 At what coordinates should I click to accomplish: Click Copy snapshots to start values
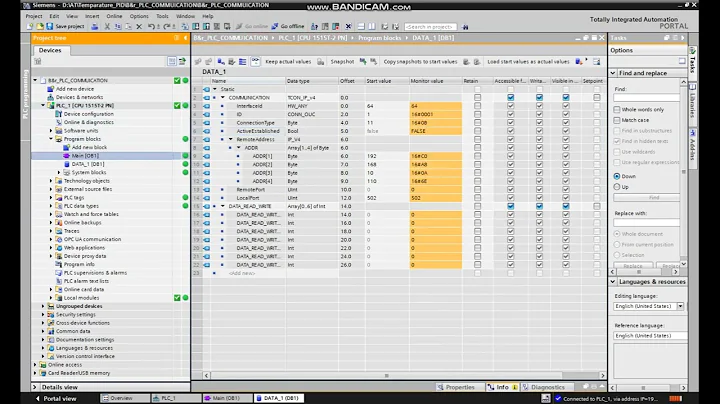(x=420, y=62)
